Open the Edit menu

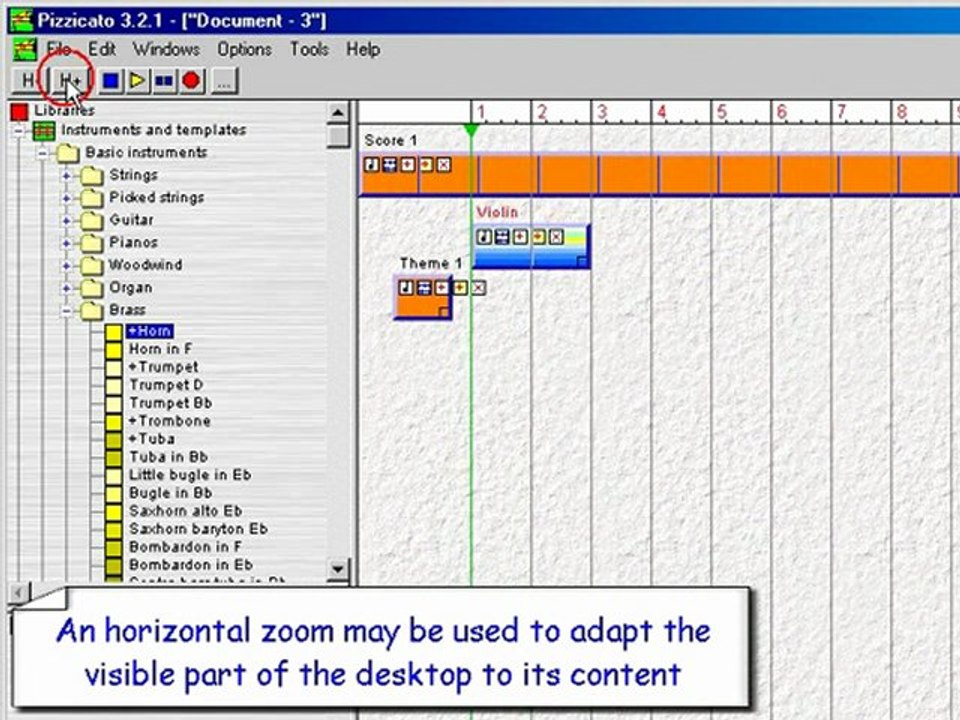102,49
